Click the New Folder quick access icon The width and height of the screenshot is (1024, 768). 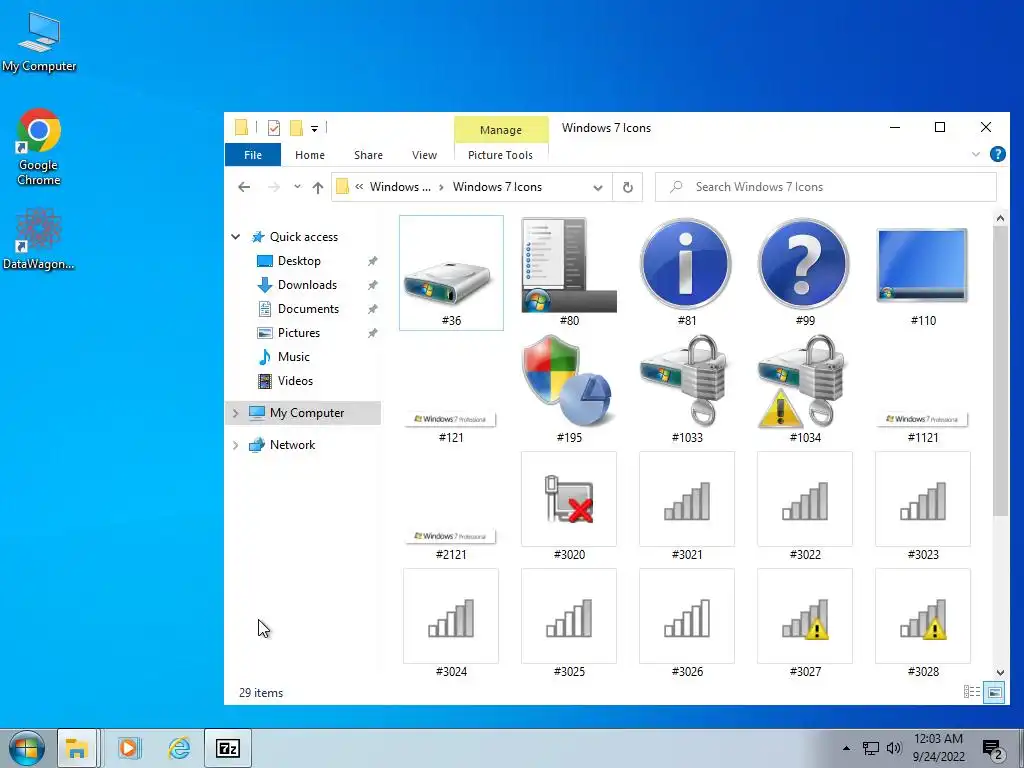click(x=296, y=128)
